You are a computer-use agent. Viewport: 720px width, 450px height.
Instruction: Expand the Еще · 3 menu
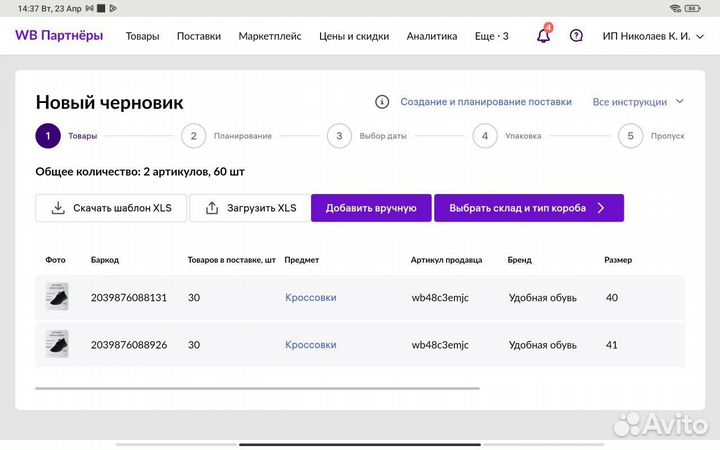[x=491, y=36]
